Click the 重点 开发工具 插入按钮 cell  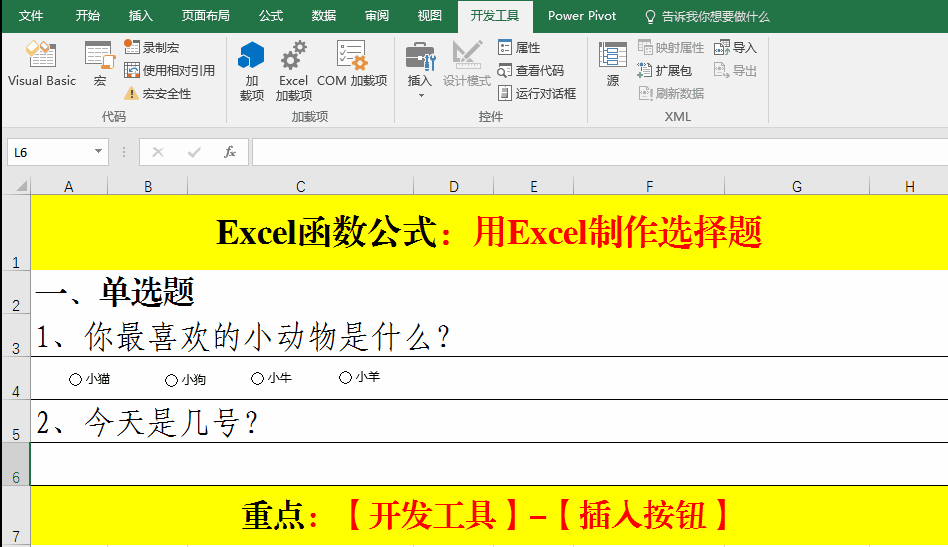click(489, 516)
